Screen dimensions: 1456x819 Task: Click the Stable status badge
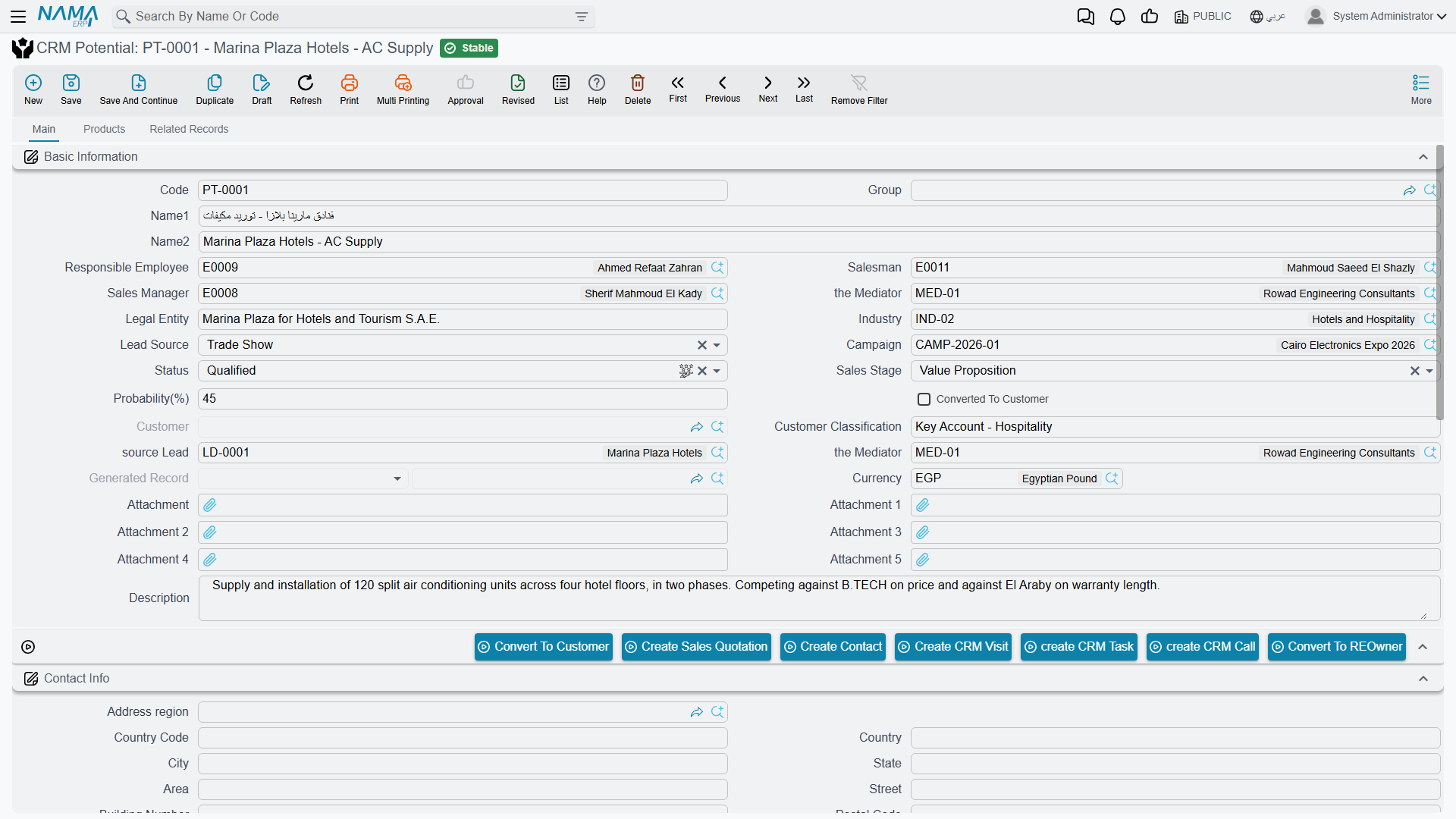(x=469, y=49)
